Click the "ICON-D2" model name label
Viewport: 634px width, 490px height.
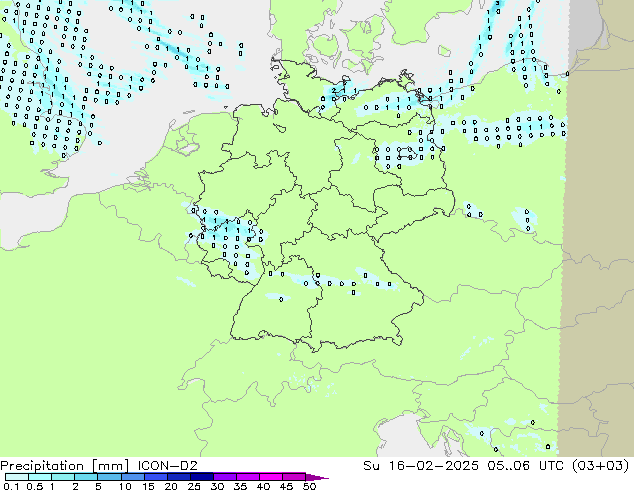167,465
